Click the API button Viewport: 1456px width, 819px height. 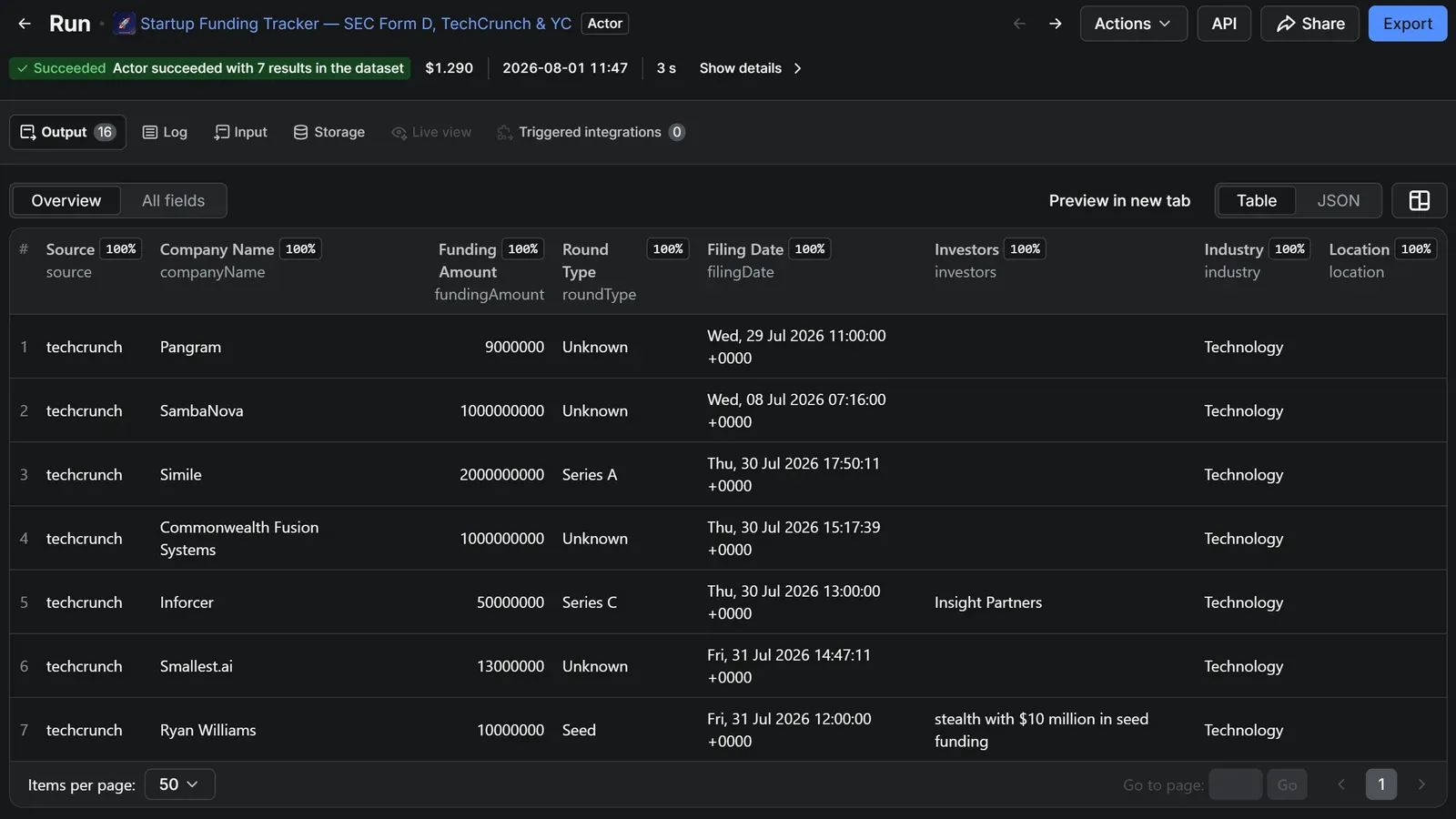click(x=1224, y=24)
